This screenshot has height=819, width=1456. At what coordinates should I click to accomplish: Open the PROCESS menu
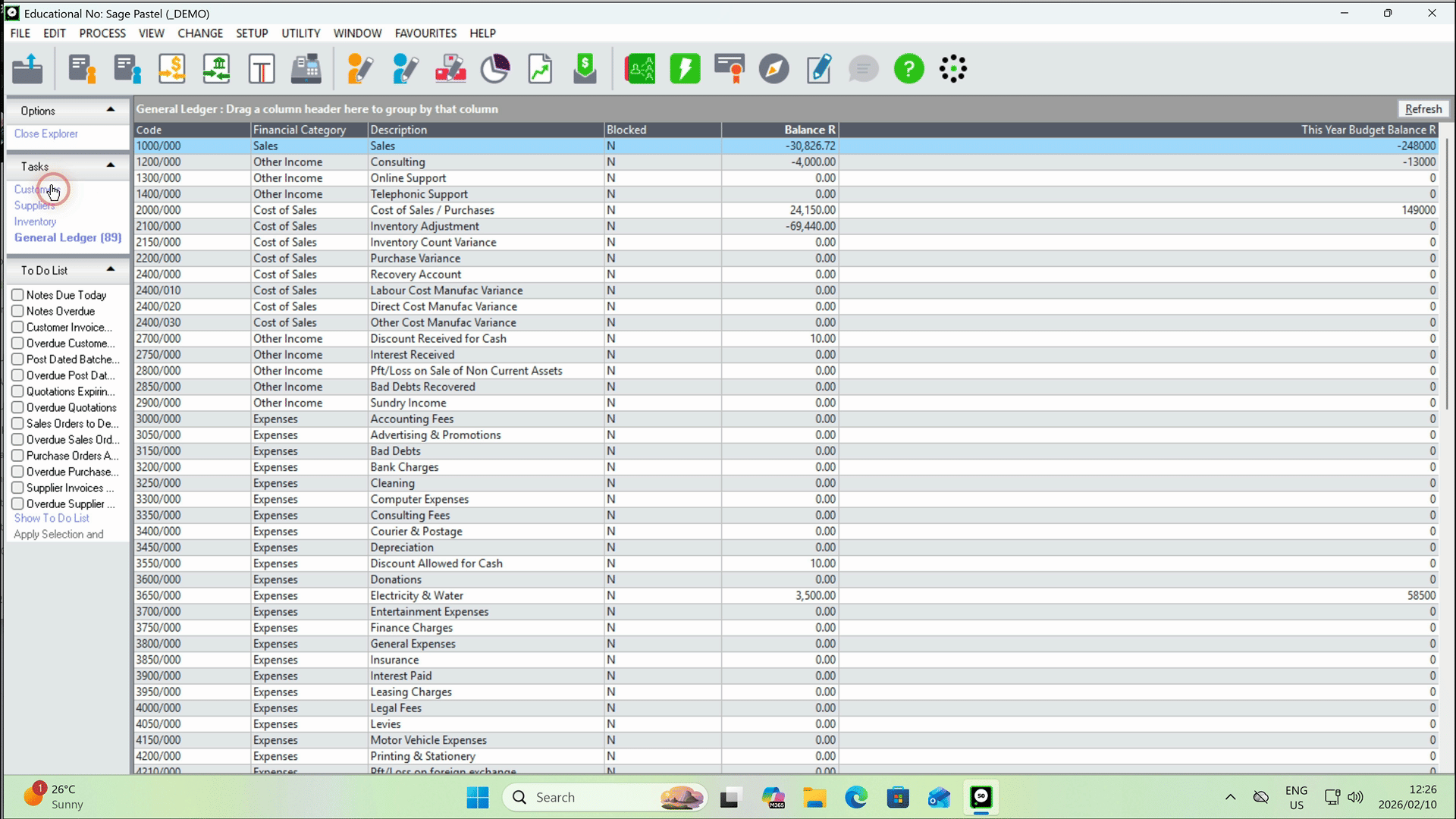pyautogui.click(x=102, y=33)
